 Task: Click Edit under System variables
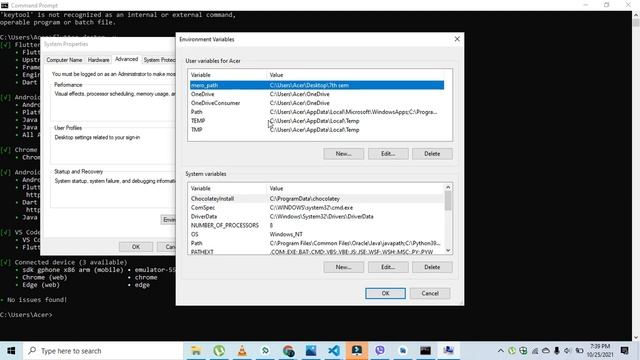pos(388,267)
